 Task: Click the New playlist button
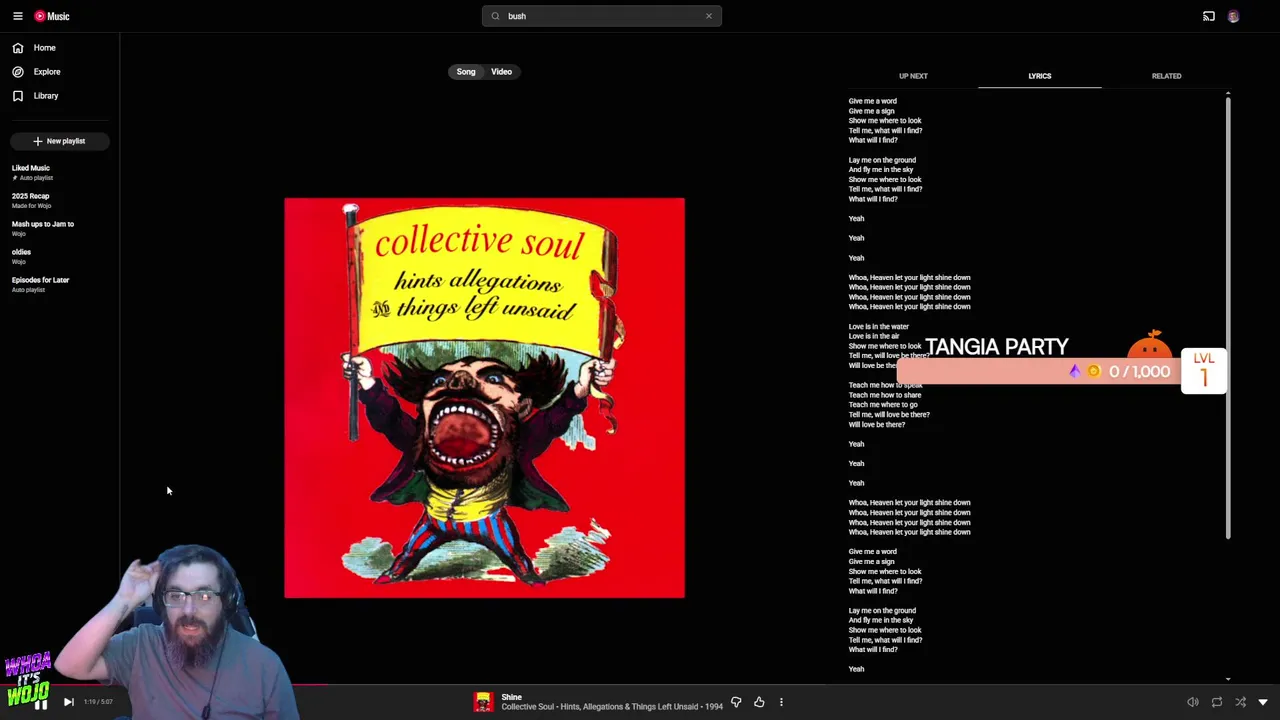coord(60,141)
